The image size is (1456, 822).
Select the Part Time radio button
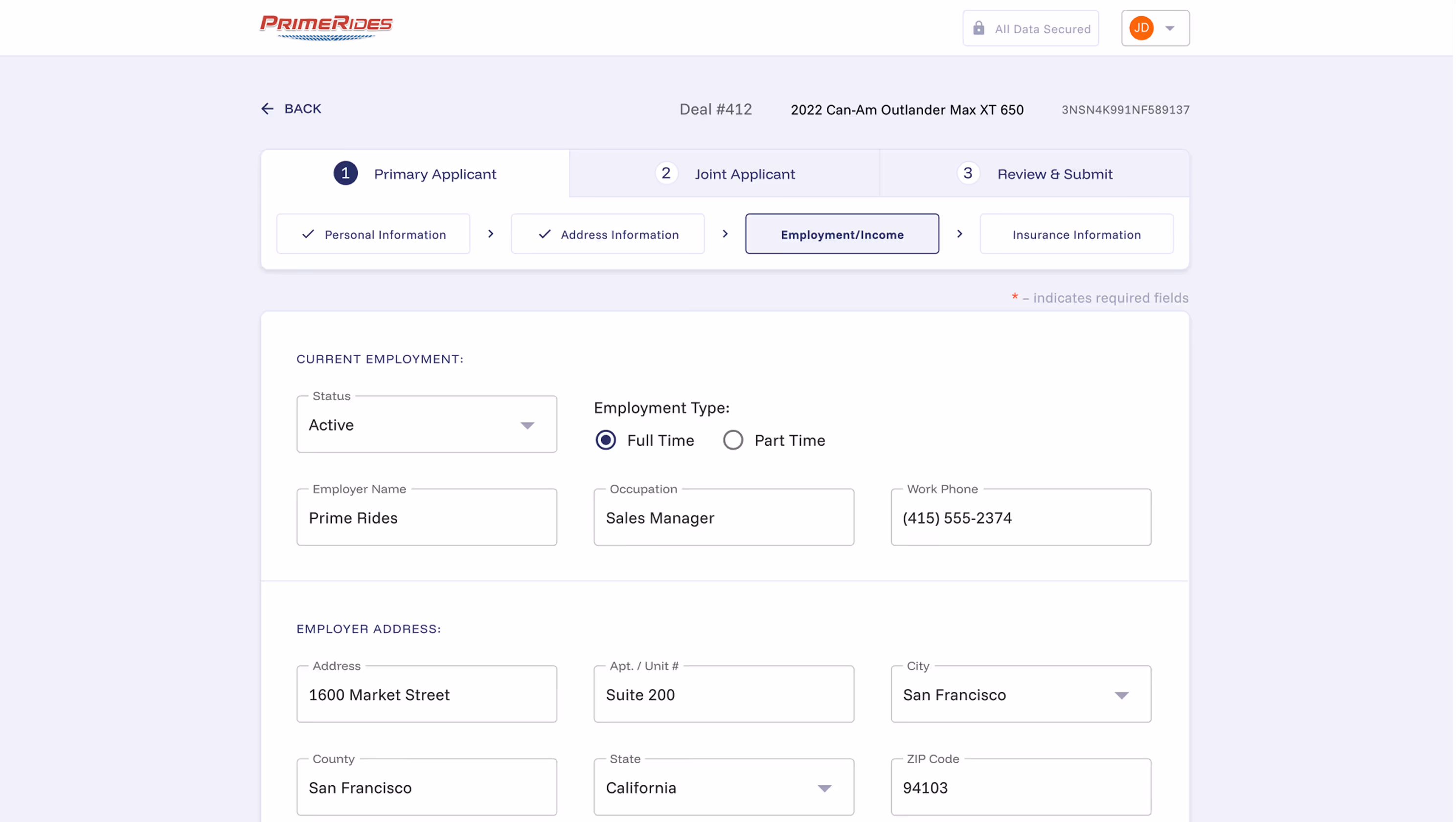point(733,440)
